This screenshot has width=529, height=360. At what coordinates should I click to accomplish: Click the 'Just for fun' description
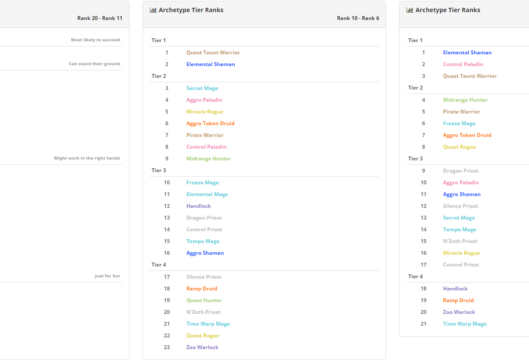[107, 276]
